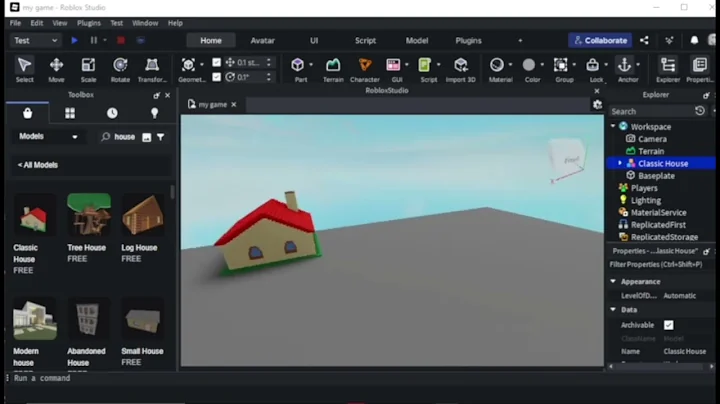This screenshot has width=720, height=404.
Task: Activate the Move tool
Action: click(56, 70)
